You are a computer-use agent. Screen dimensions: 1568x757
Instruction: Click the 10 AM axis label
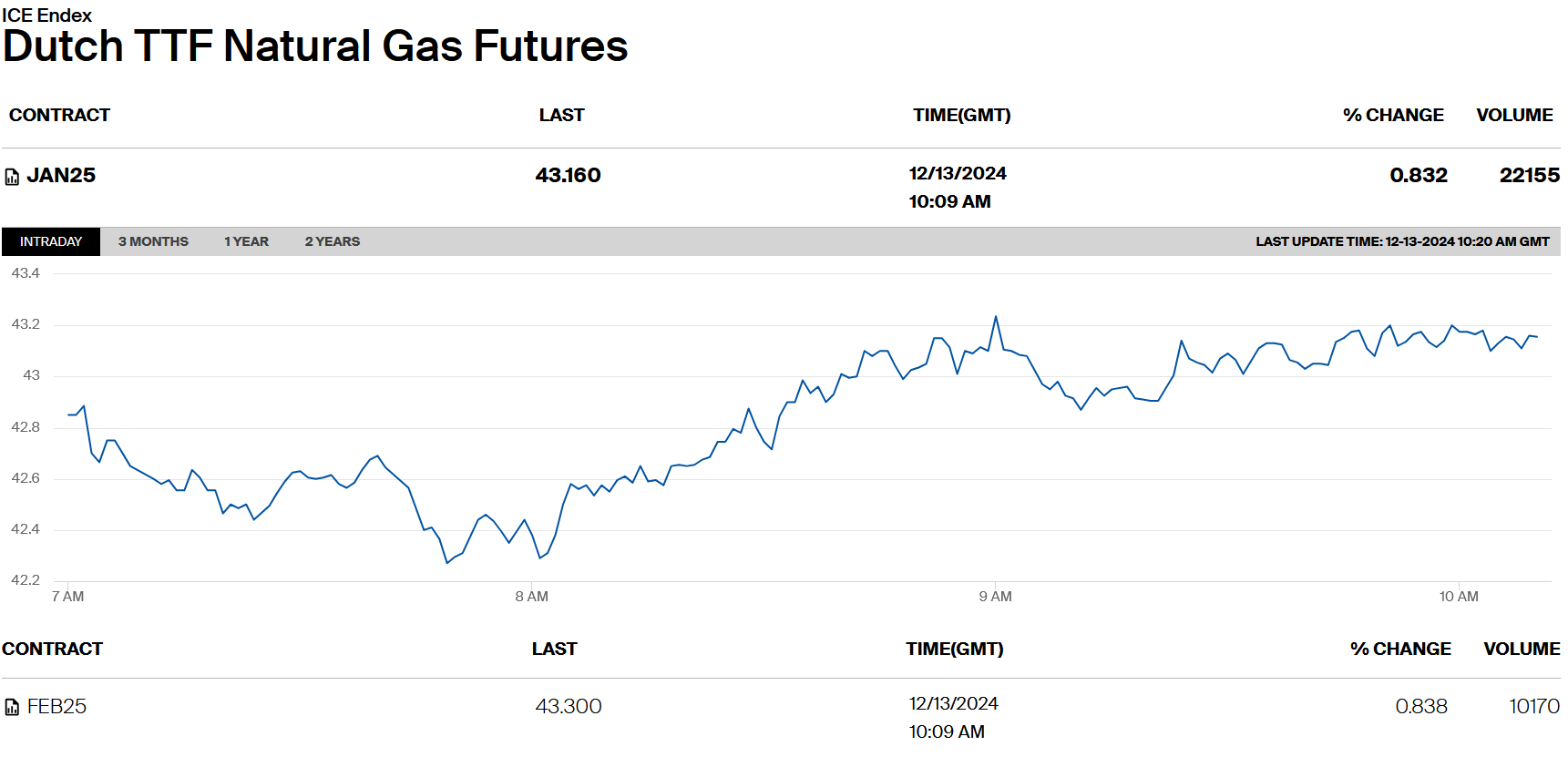(1459, 597)
